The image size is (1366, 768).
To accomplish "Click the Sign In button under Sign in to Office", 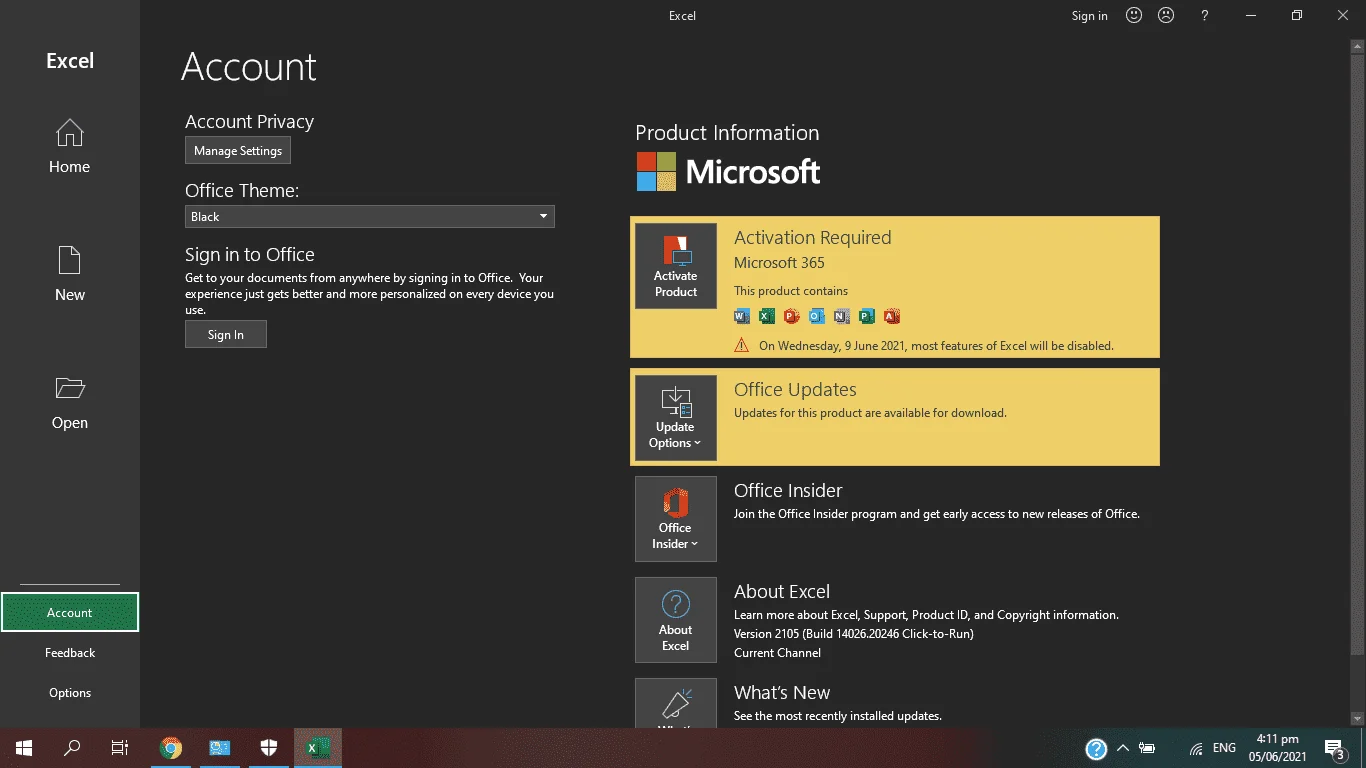I will click(226, 335).
